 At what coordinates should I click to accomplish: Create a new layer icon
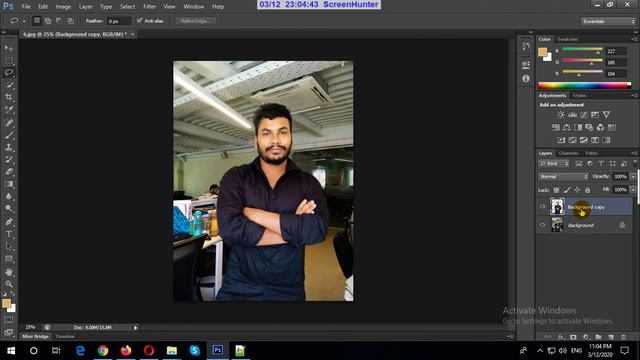pos(611,337)
